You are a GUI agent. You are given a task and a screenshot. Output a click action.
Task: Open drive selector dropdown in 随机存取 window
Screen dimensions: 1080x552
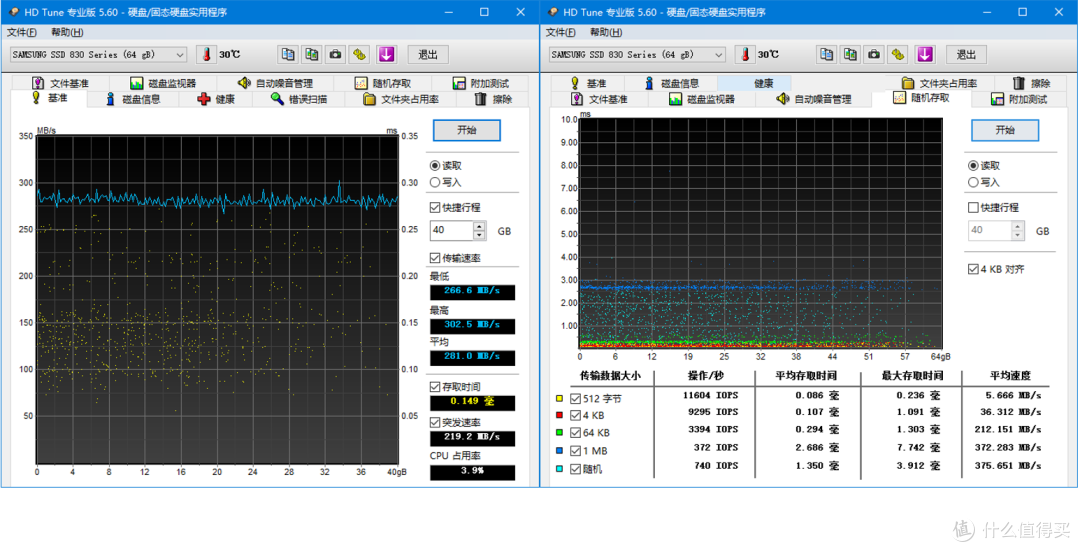pos(719,54)
